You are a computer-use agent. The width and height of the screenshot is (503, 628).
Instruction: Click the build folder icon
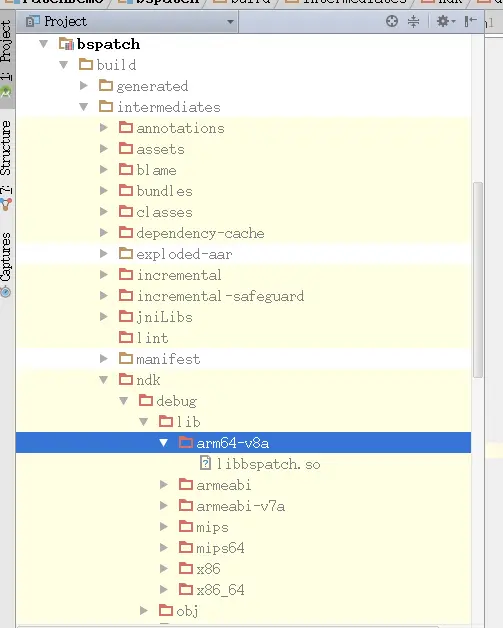coord(86,64)
